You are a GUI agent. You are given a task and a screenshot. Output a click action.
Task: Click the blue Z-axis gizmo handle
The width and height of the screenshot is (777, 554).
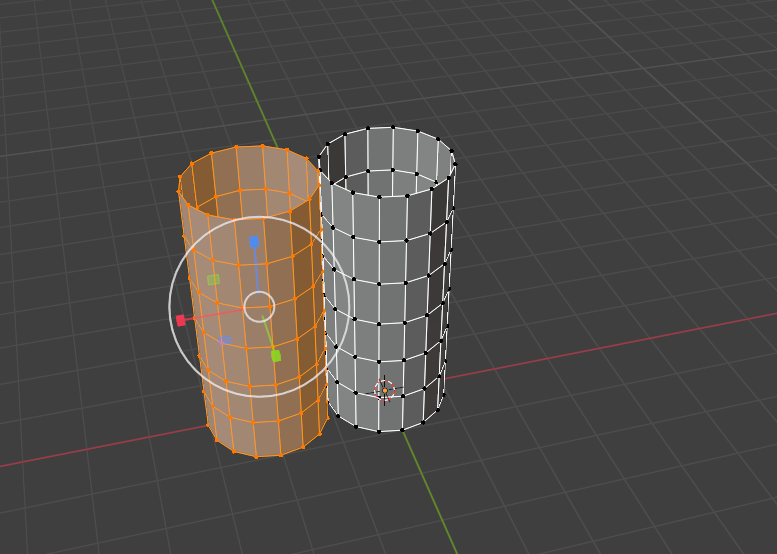[x=254, y=242]
